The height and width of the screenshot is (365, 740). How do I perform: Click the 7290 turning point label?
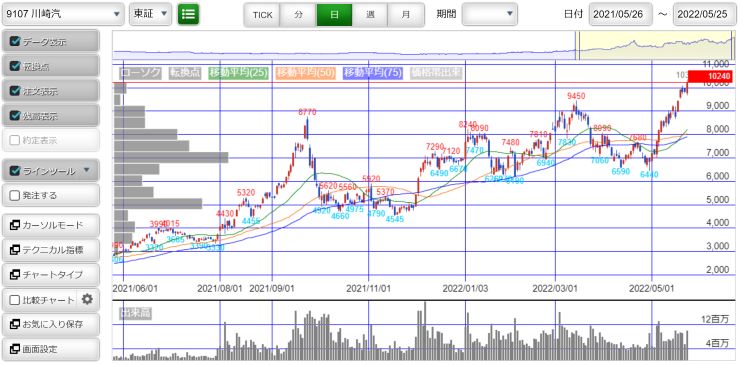coord(435,146)
